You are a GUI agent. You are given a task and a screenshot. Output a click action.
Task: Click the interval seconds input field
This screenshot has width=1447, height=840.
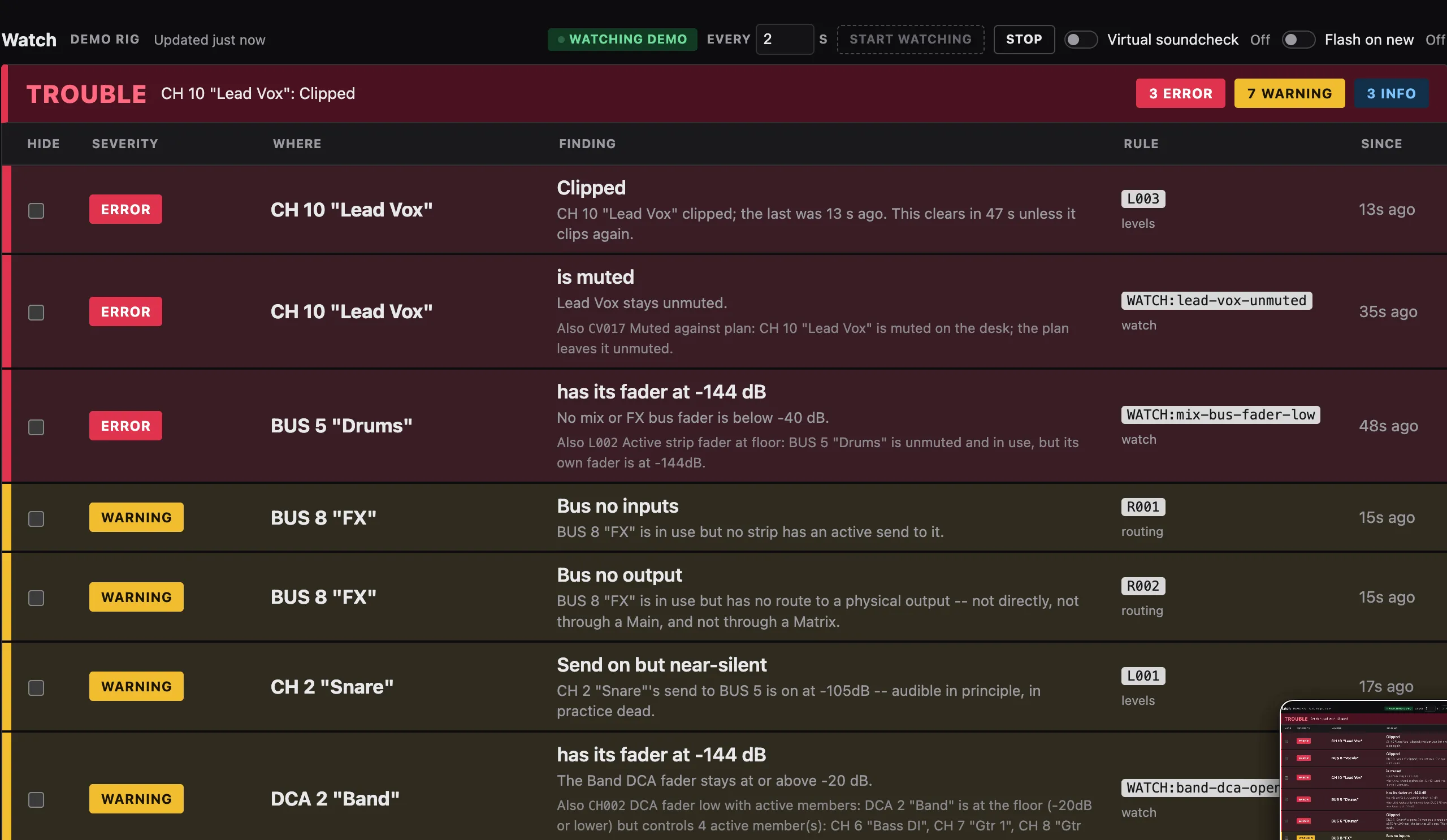[785, 40]
